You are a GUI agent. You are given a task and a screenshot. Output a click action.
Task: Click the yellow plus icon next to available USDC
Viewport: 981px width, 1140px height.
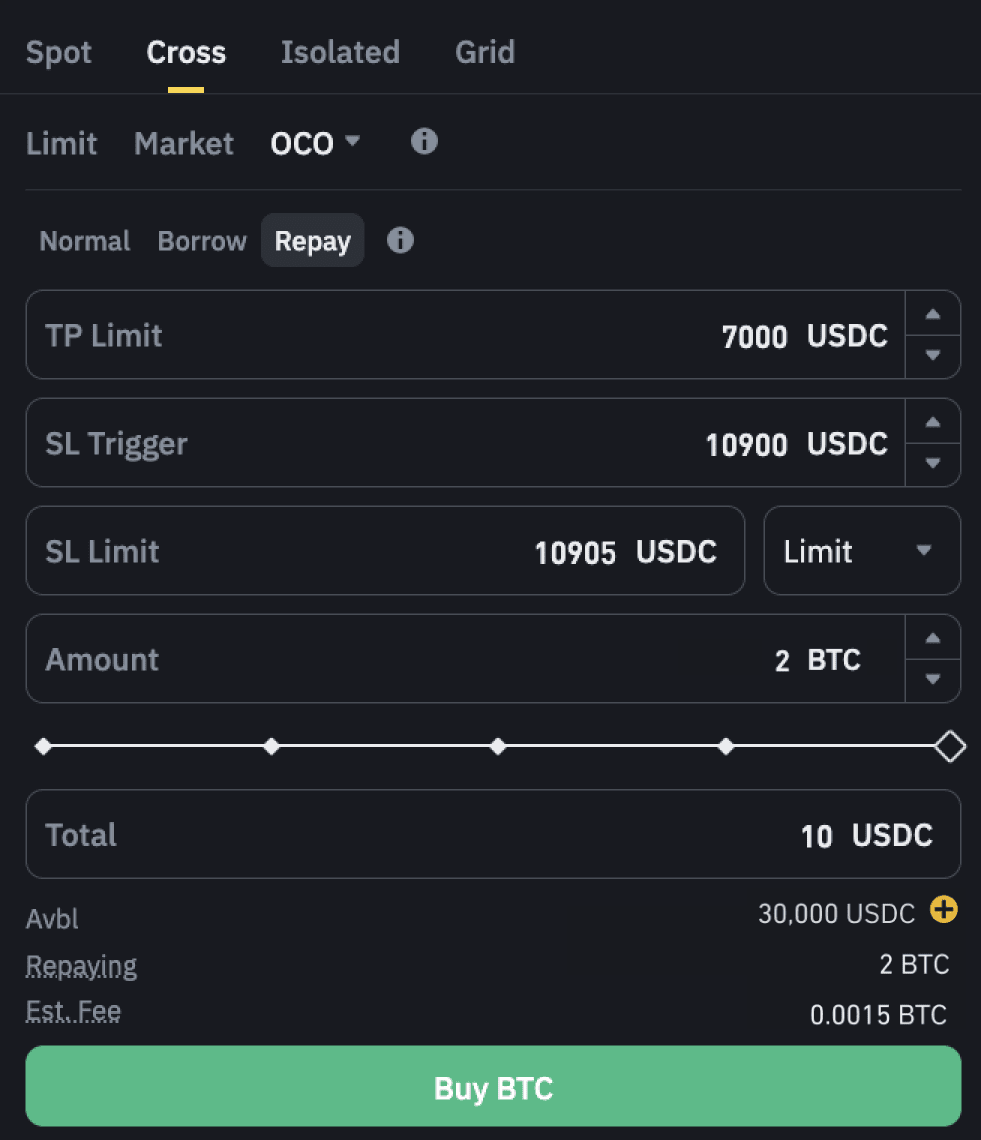[x=943, y=910]
